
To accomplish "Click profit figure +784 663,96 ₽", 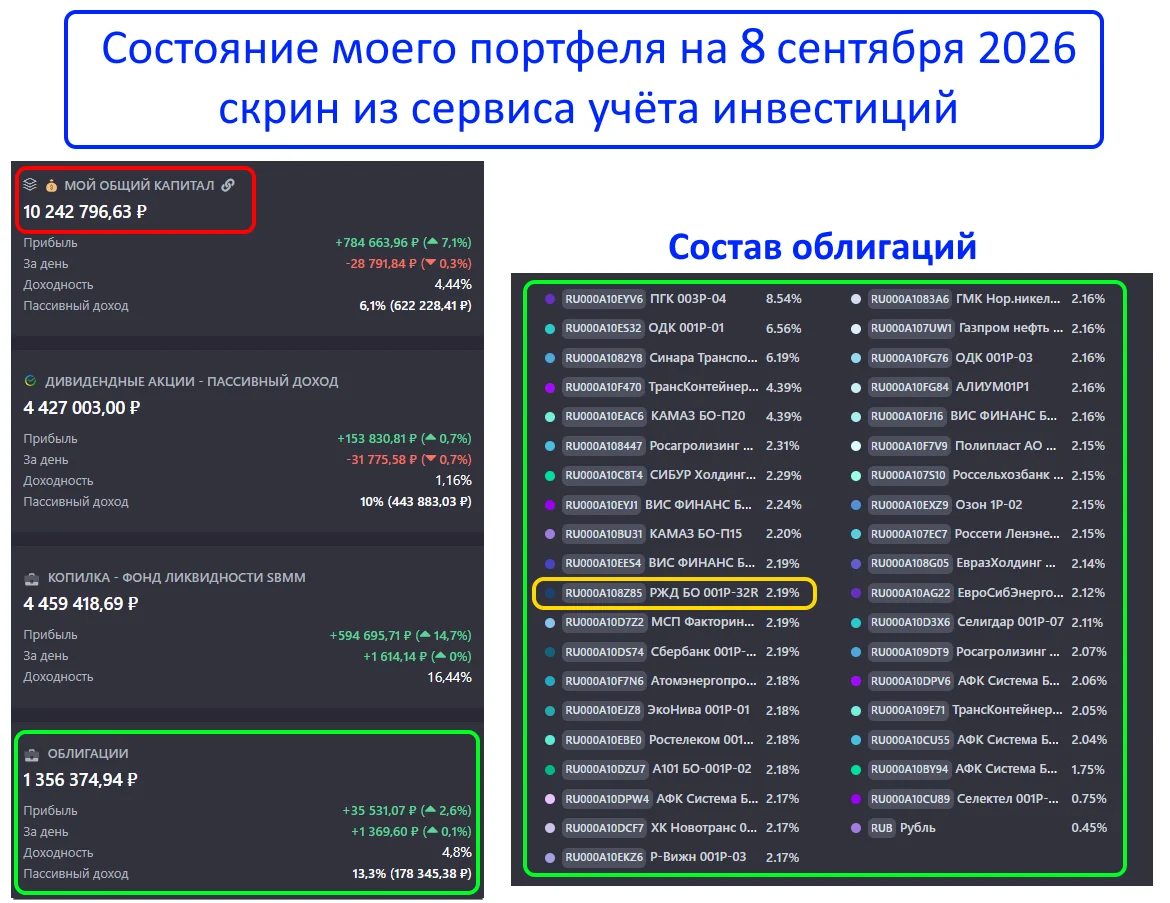I will pyautogui.click(x=377, y=243).
